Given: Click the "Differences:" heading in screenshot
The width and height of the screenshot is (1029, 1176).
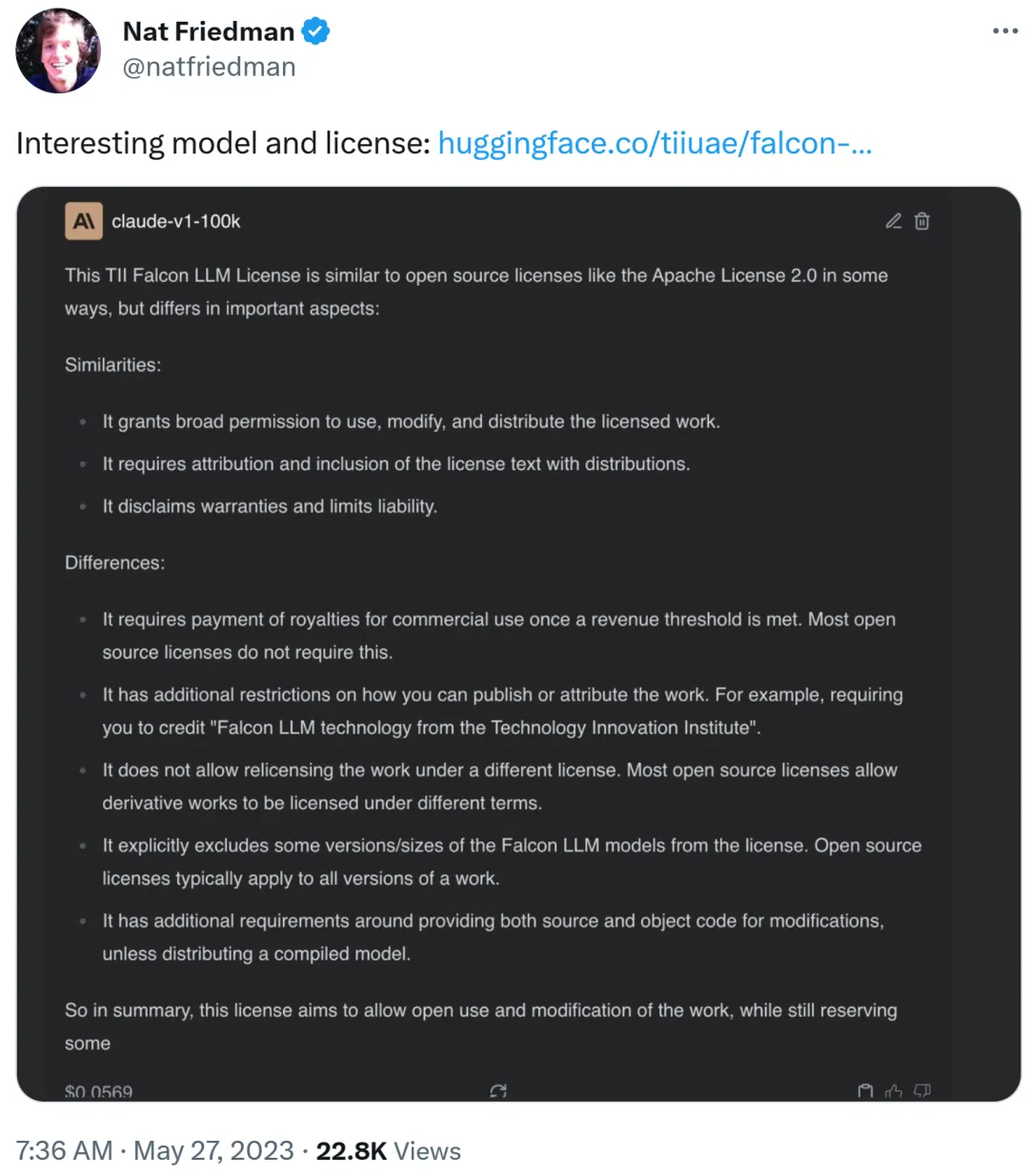Looking at the screenshot, I should (115, 562).
